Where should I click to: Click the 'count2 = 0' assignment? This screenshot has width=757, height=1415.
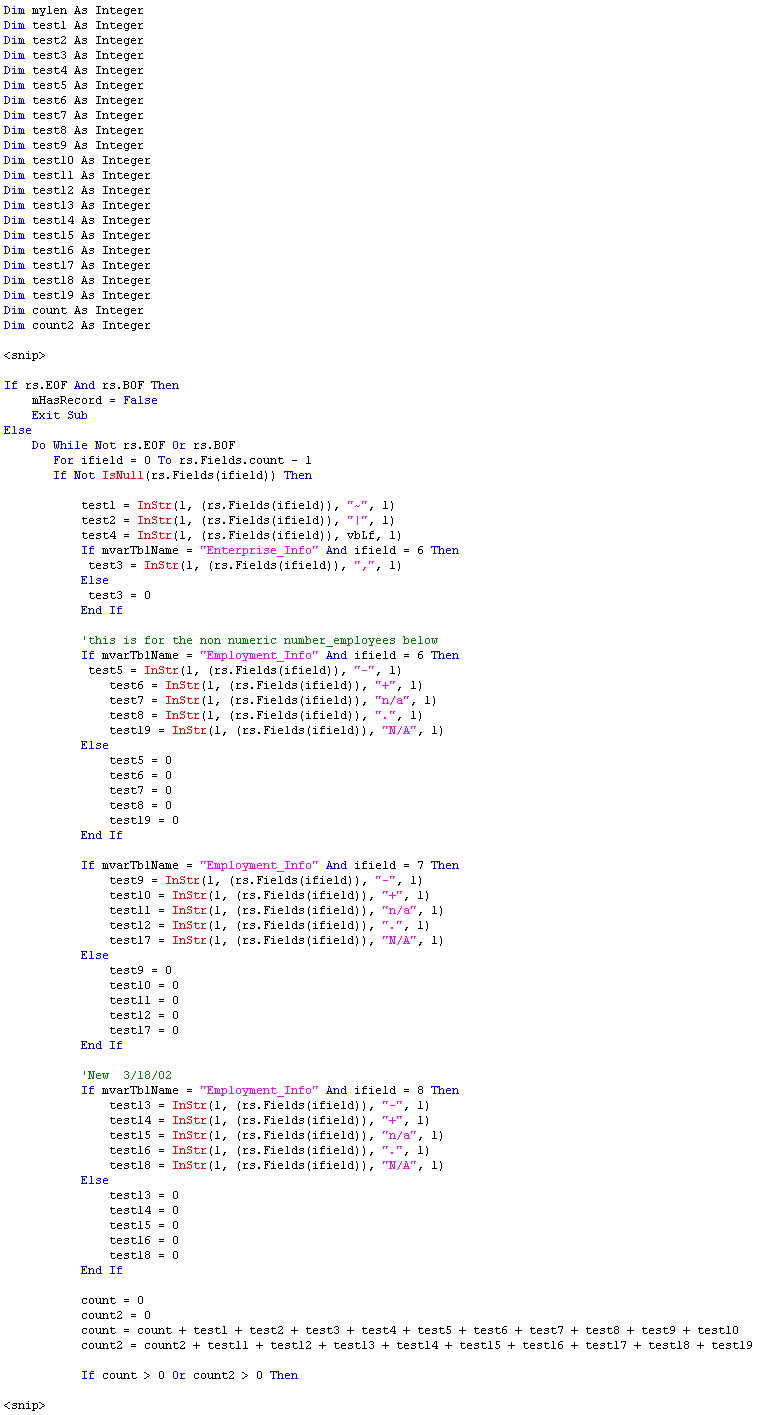(116, 1315)
